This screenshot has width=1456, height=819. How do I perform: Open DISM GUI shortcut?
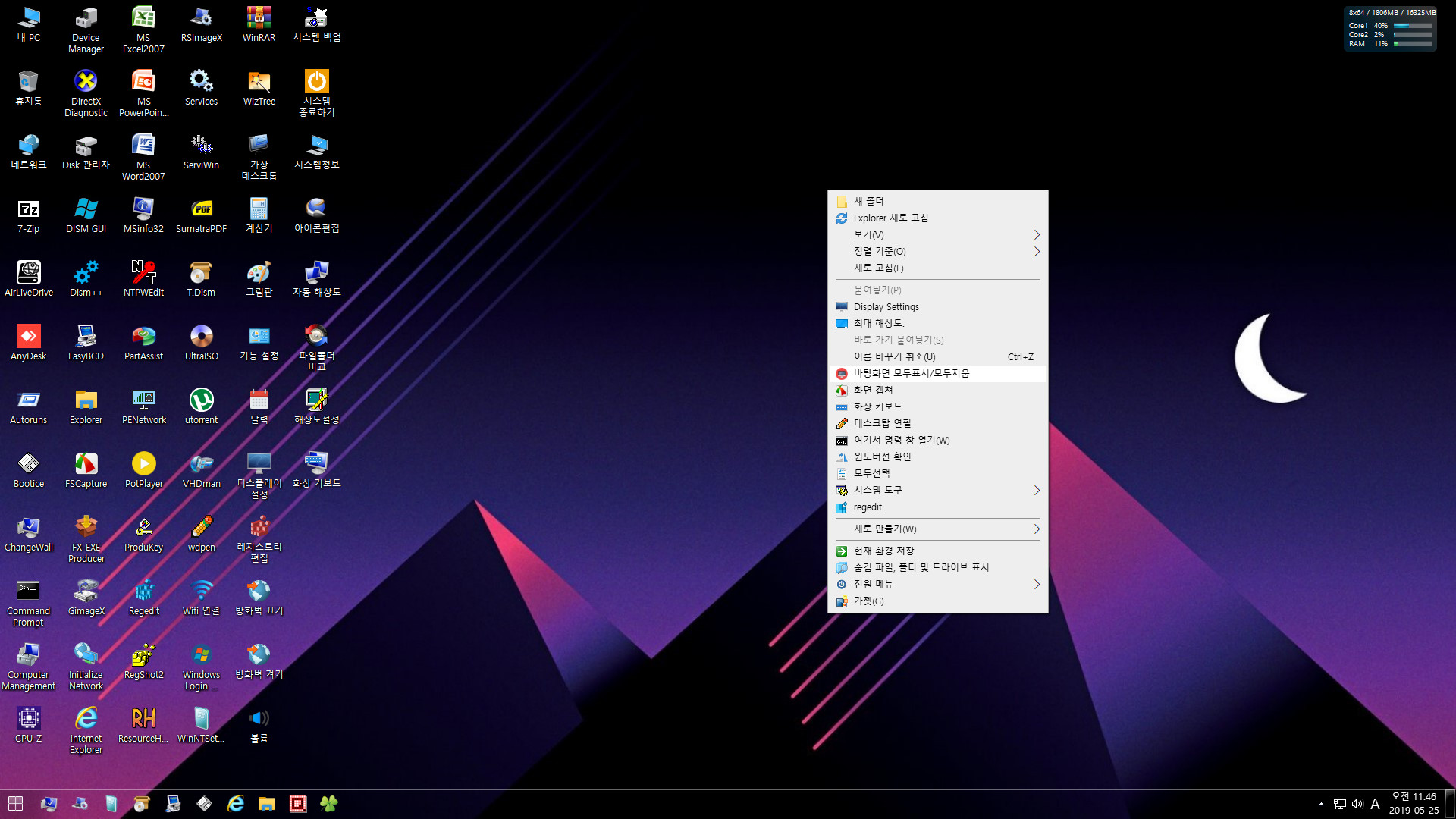(86, 216)
